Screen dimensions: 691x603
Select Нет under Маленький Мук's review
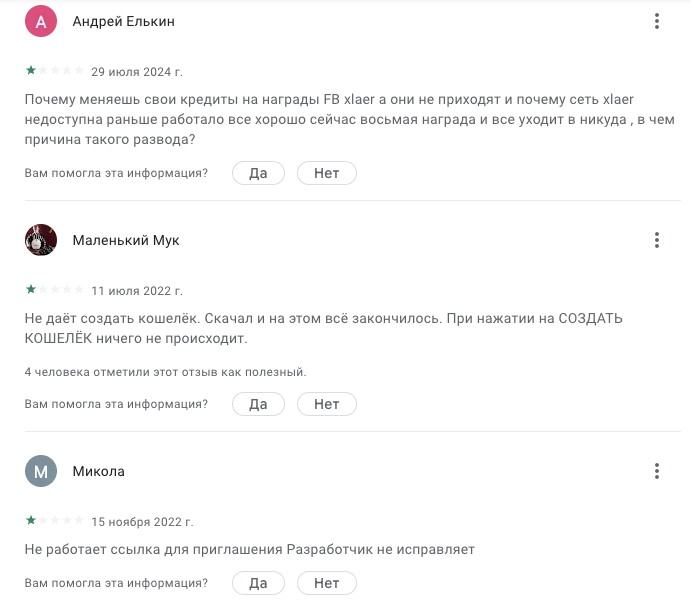tap(327, 404)
